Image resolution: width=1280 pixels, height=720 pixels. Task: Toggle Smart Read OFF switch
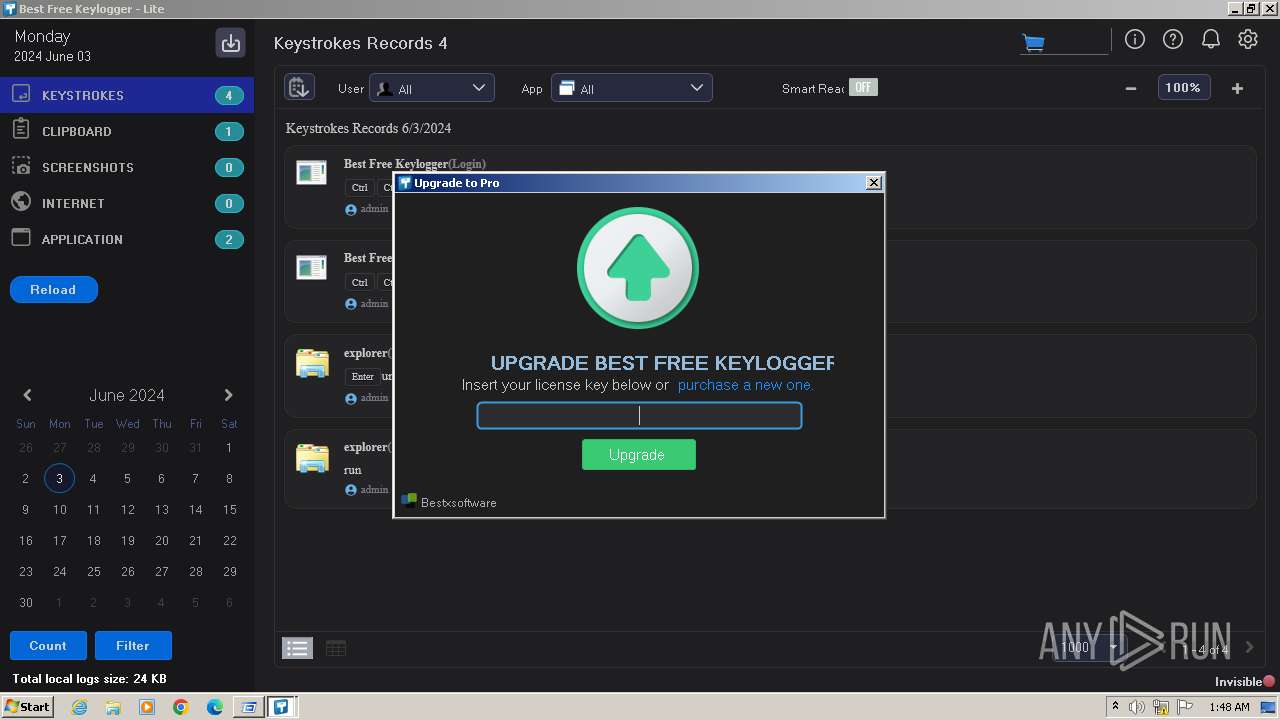863,87
